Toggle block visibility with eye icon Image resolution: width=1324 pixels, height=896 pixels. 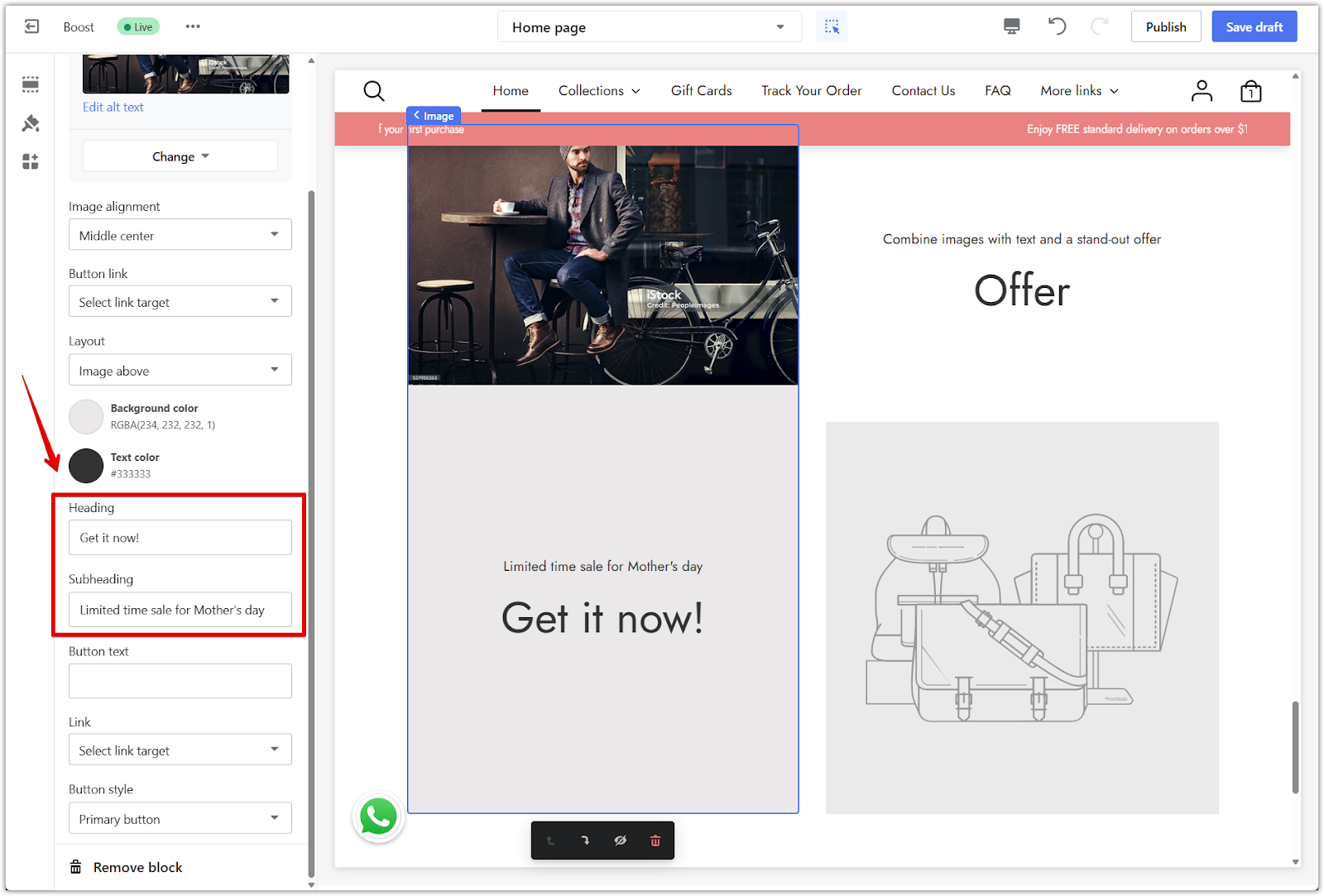[620, 841]
